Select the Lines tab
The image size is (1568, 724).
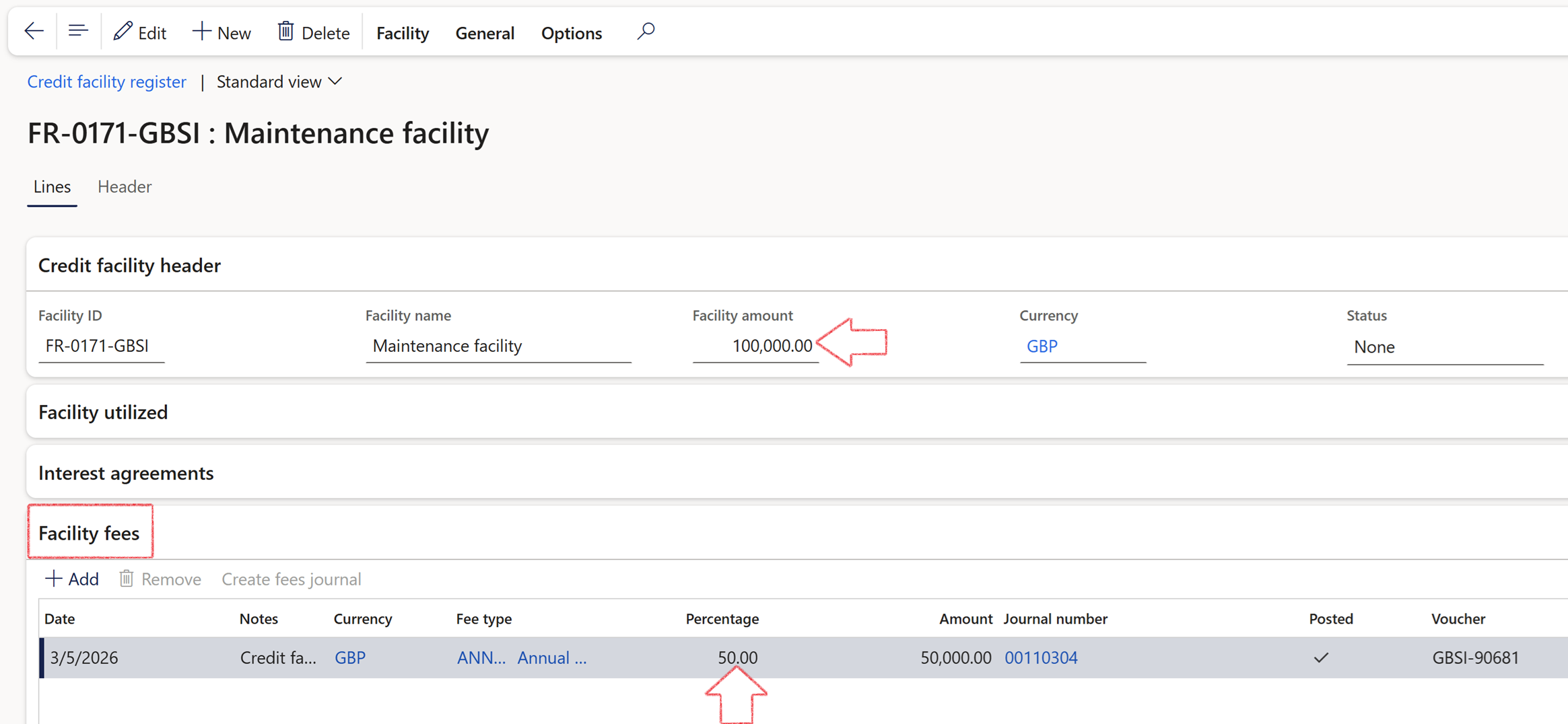[51, 186]
